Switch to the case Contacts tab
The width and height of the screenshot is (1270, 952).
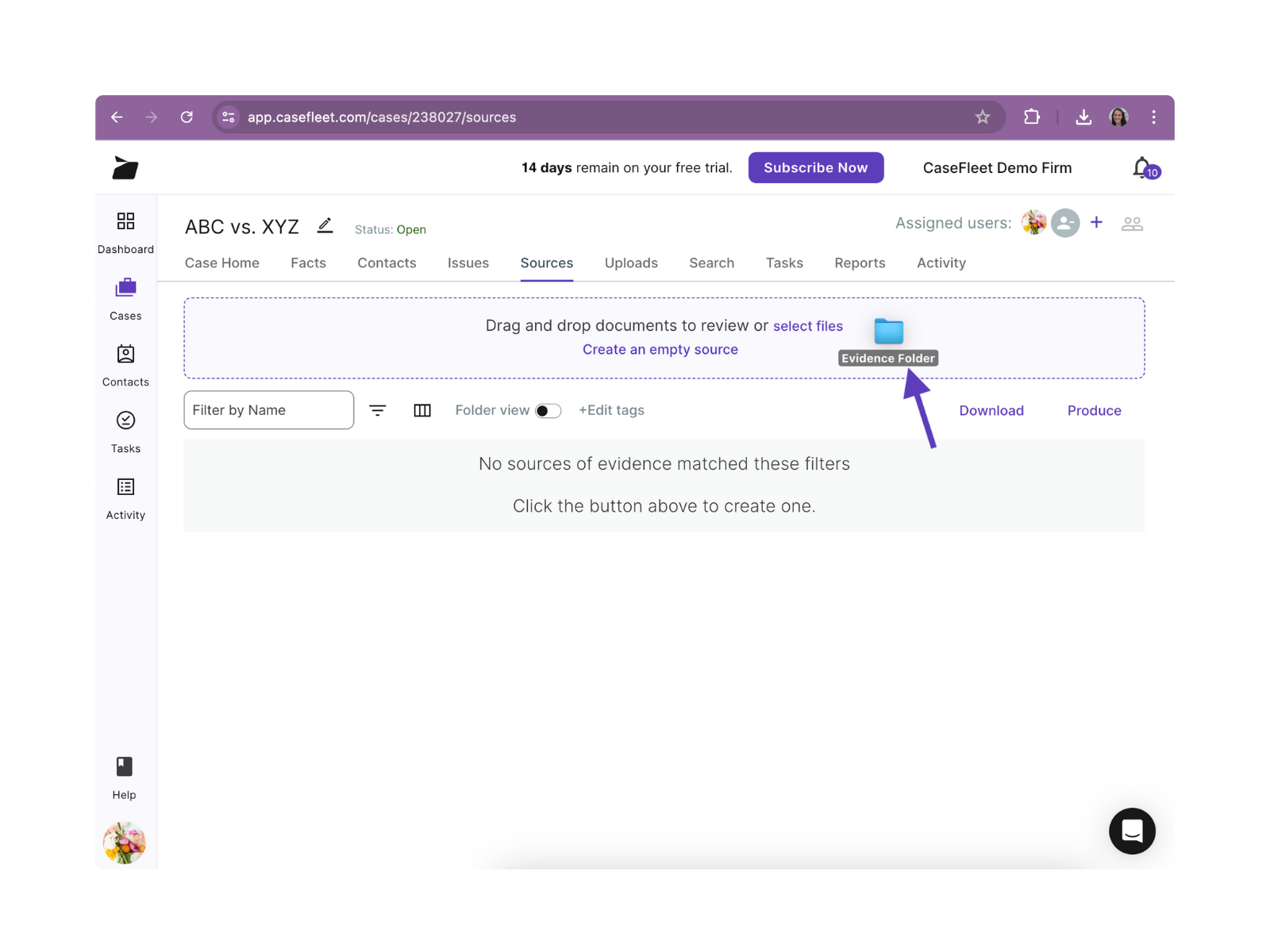387,263
